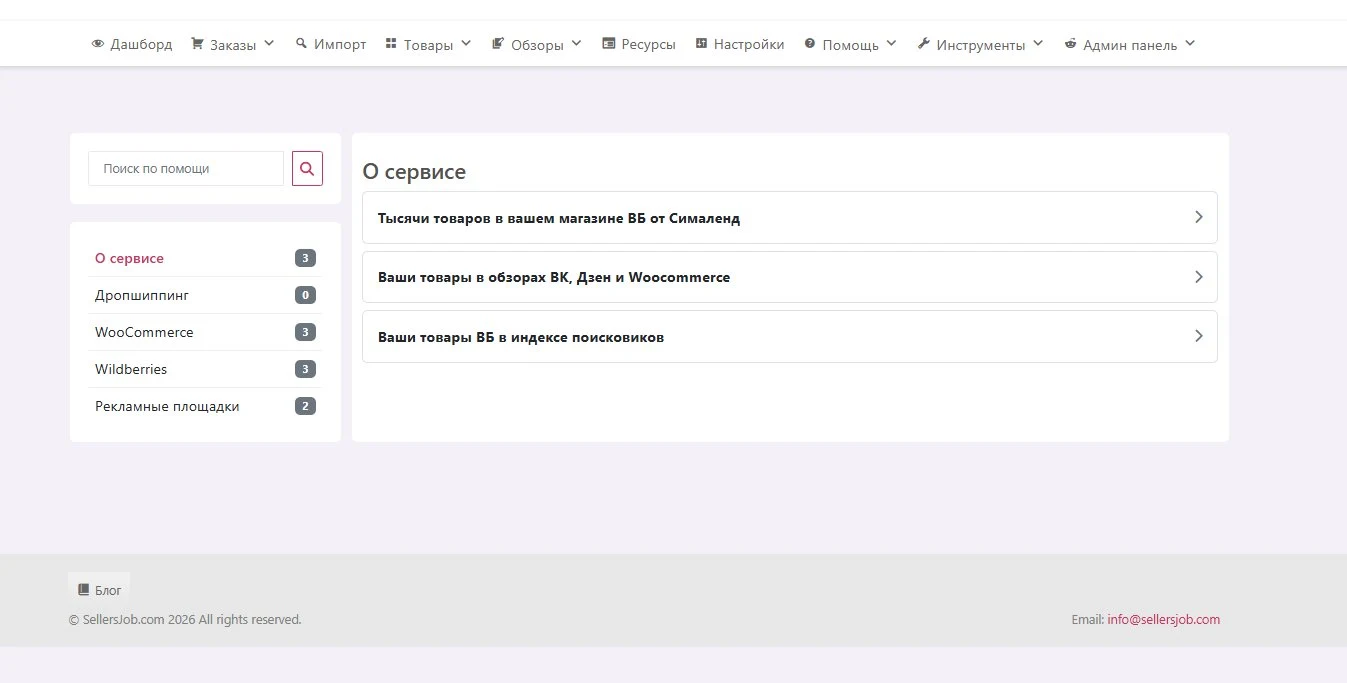Open the Блог footer link
Viewport: 1347px width, 683px height.
pos(99,590)
